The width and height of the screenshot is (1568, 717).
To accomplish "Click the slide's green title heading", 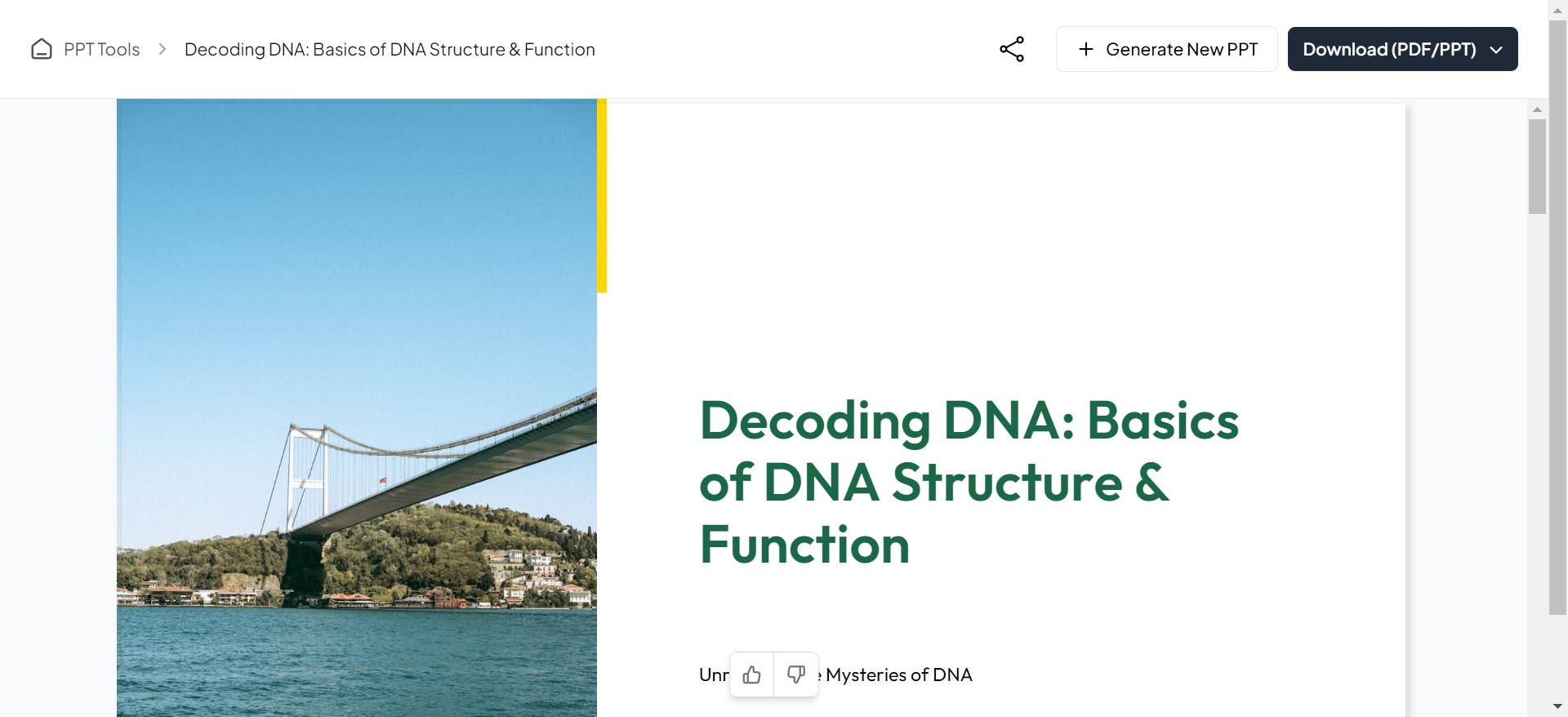I will coord(969,482).
